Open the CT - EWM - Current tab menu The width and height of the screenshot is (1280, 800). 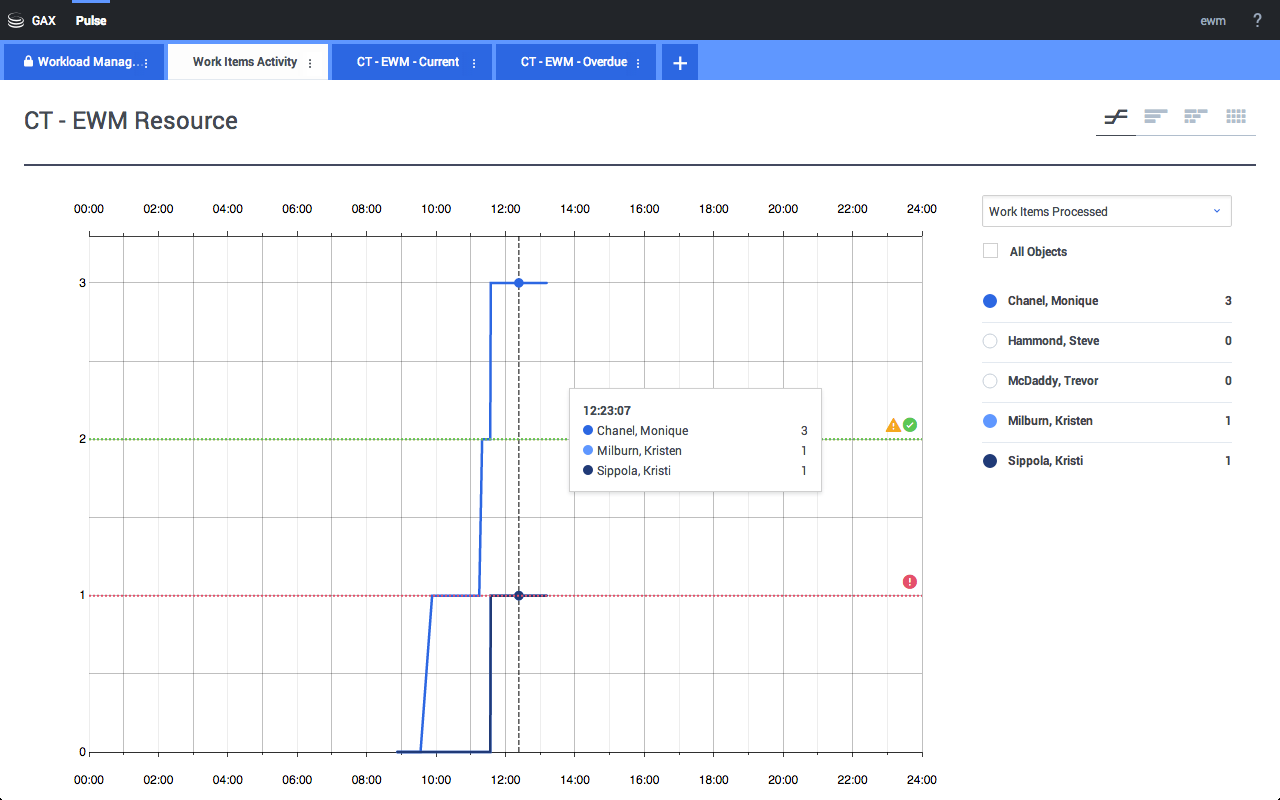[474, 63]
